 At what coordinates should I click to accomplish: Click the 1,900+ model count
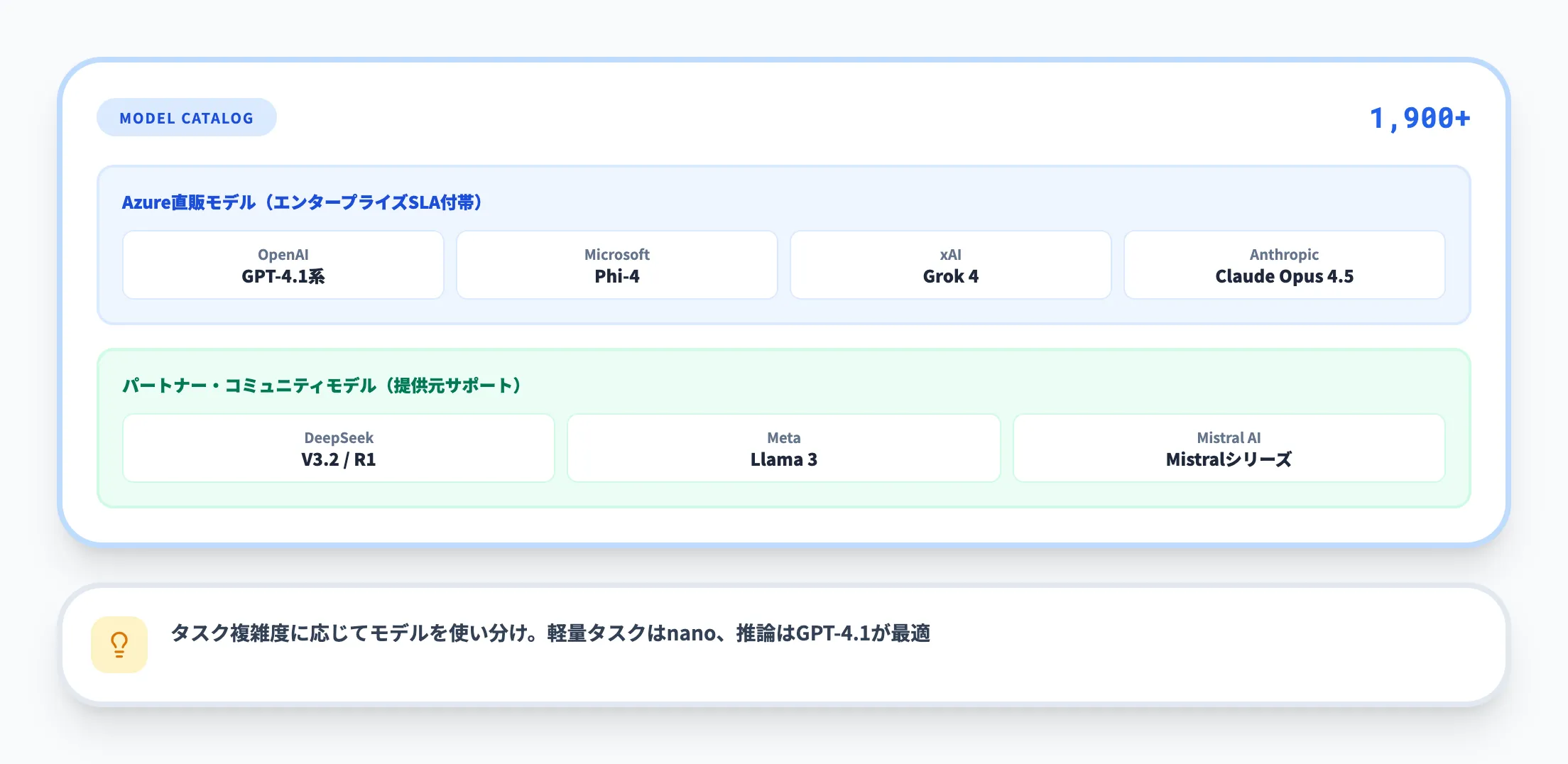pos(1419,118)
